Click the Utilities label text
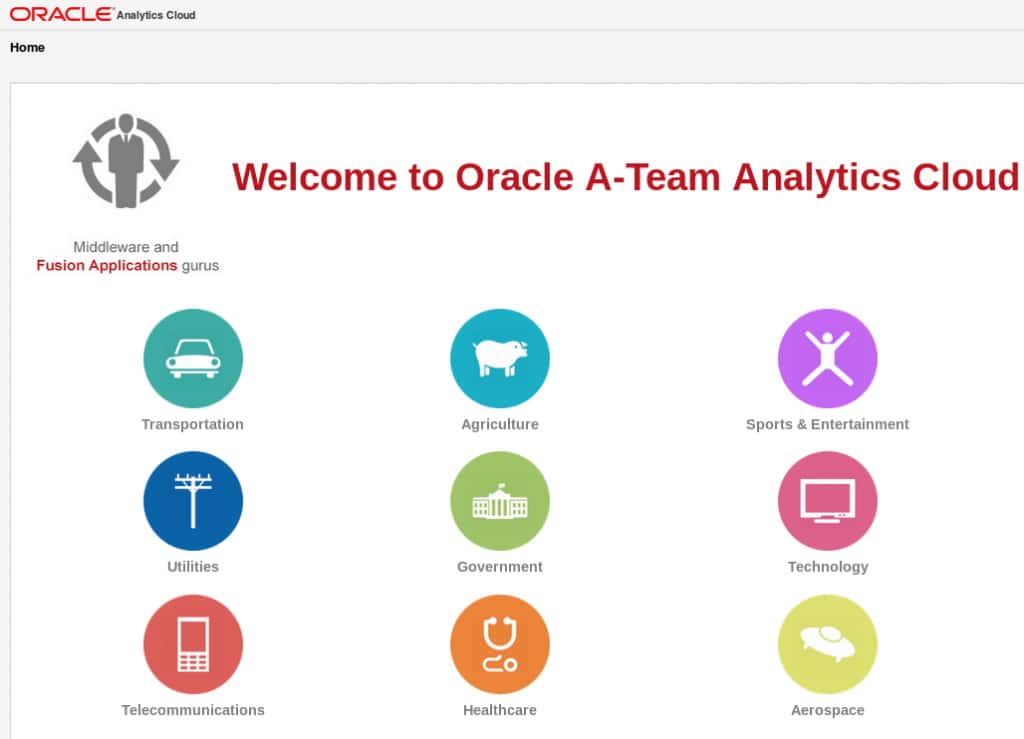 tap(193, 566)
